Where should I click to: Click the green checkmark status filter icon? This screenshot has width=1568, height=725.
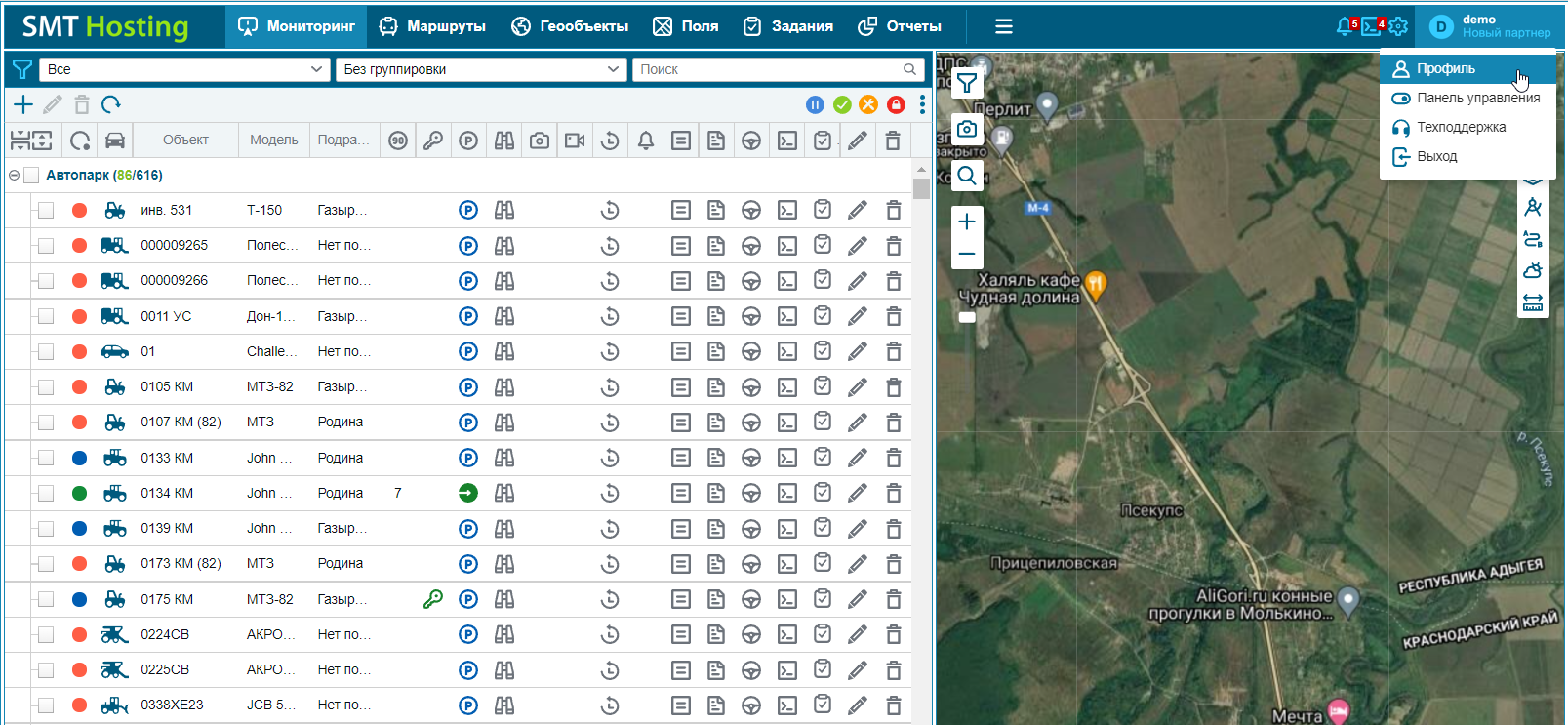(842, 104)
